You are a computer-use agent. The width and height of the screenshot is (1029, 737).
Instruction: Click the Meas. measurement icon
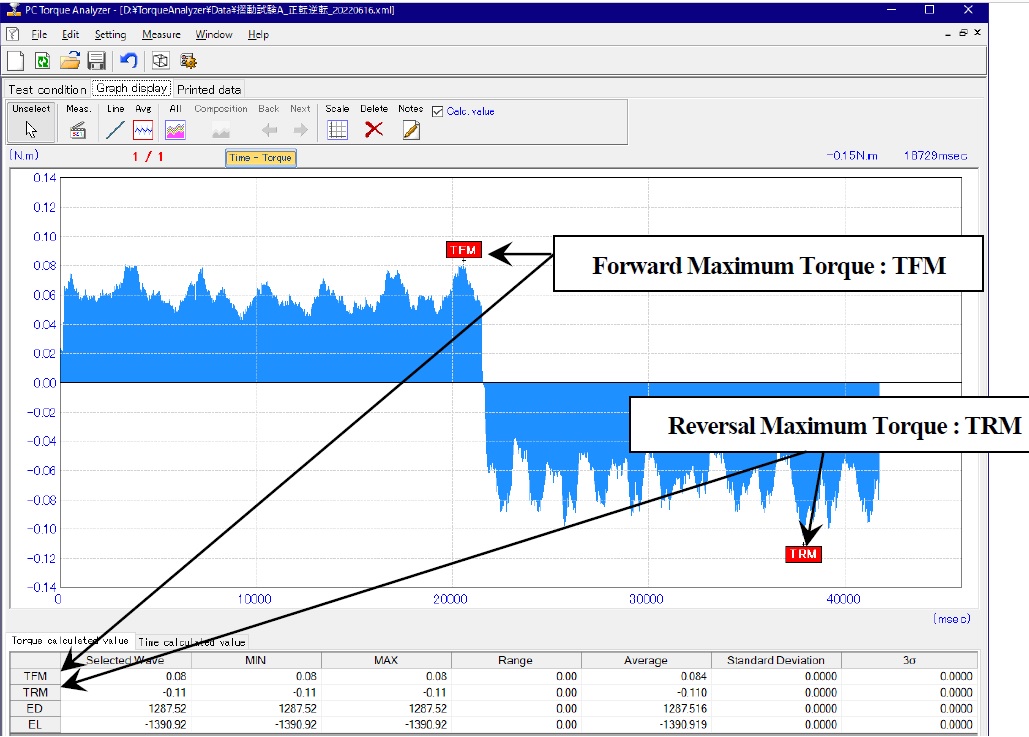79,128
